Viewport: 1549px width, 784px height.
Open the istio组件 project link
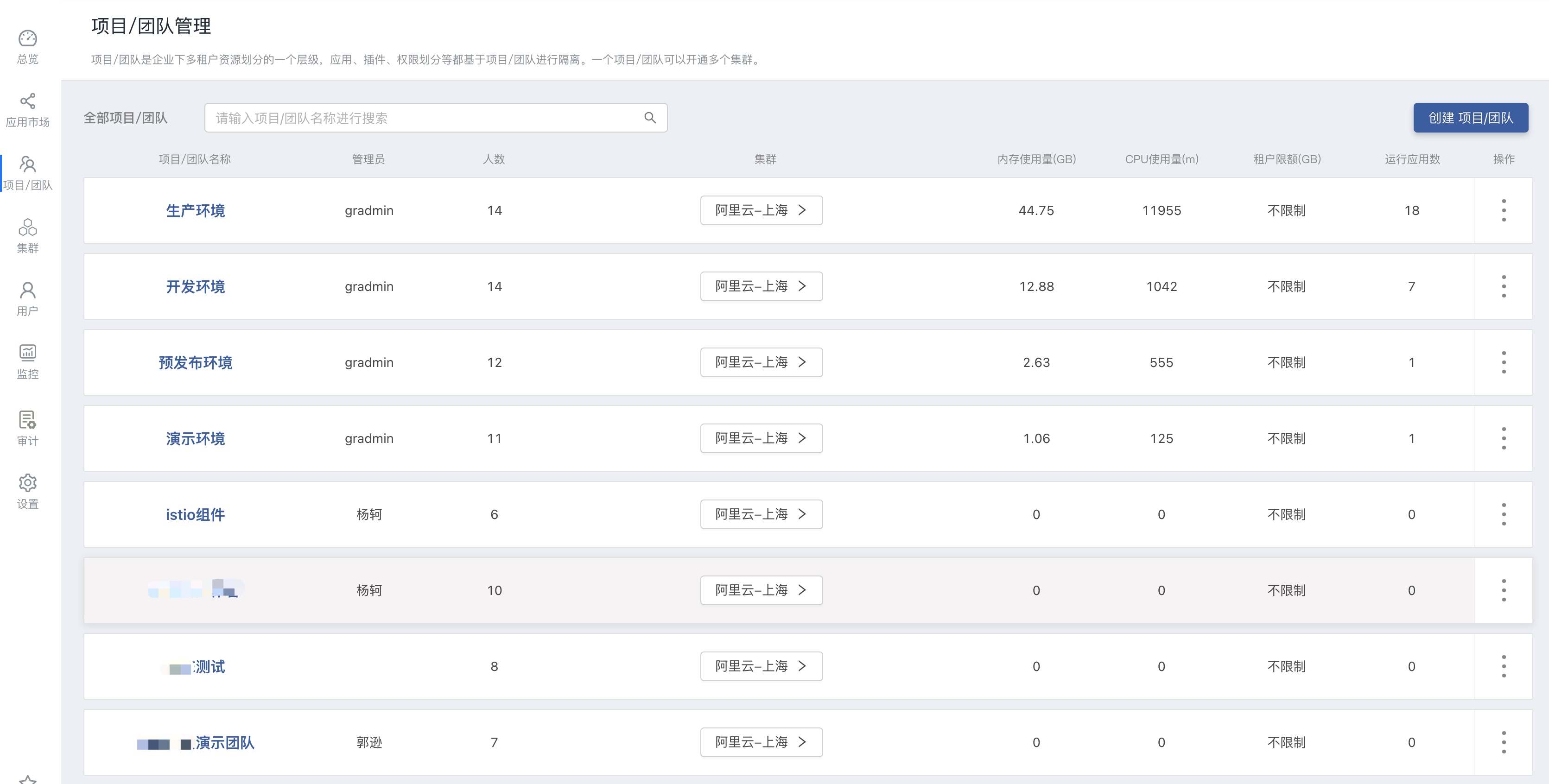pos(196,515)
